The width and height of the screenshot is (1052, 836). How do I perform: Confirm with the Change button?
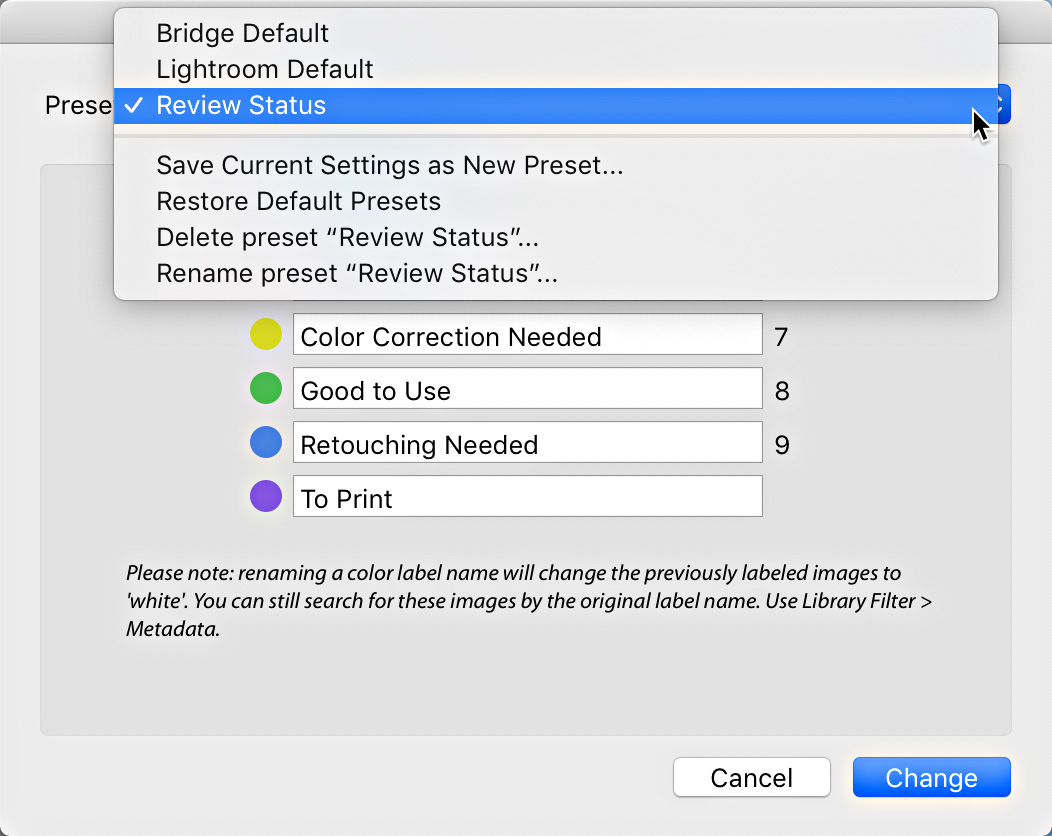pyautogui.click(x=931, y=777)
